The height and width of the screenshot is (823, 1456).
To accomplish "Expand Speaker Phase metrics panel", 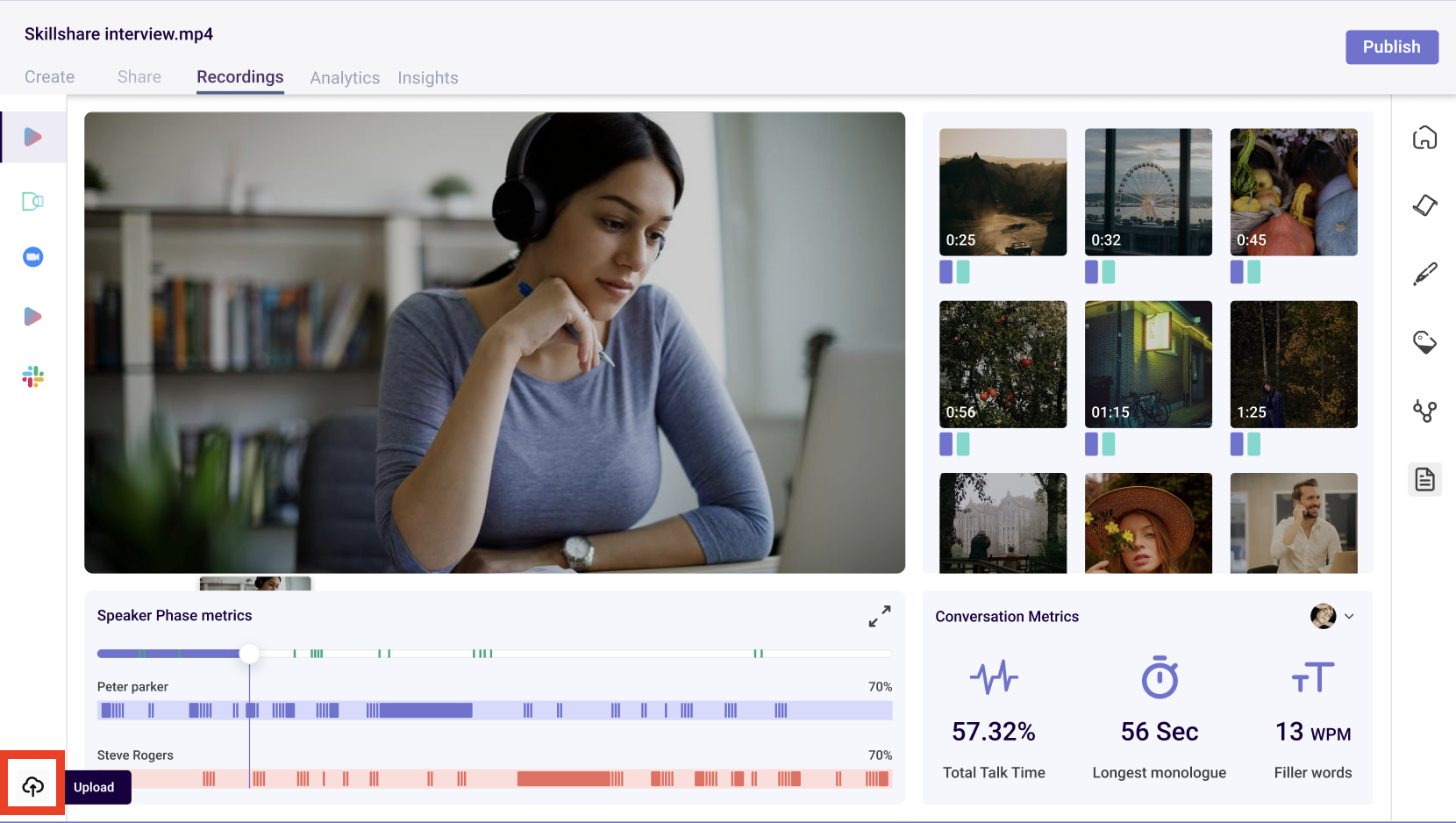I will [x=879, y=616].
